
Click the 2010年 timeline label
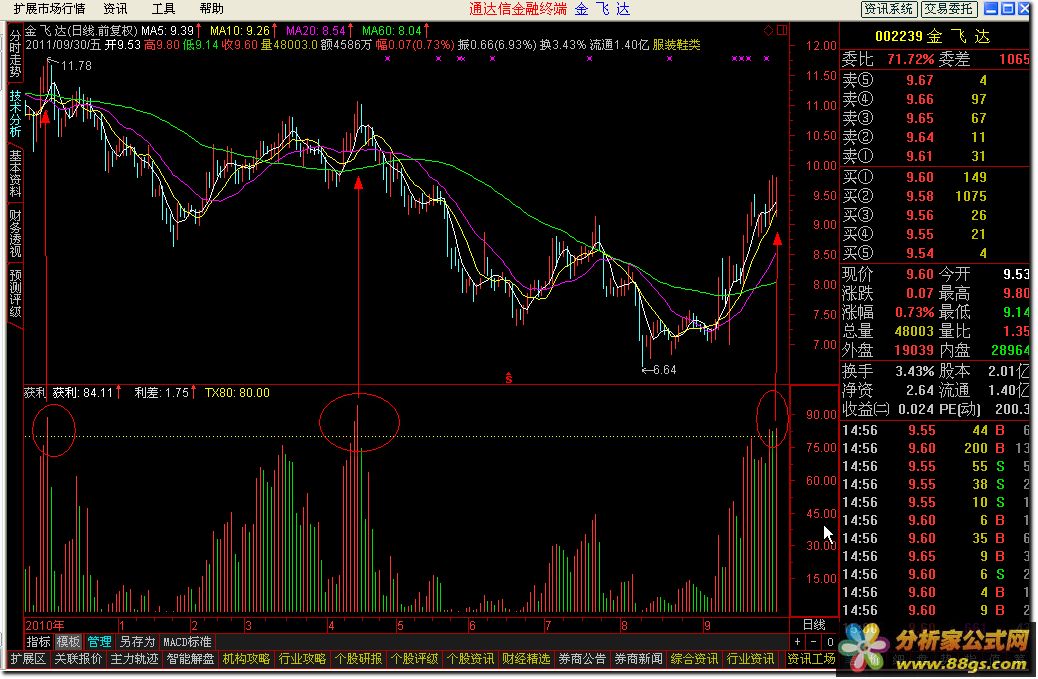coord(45,625)
